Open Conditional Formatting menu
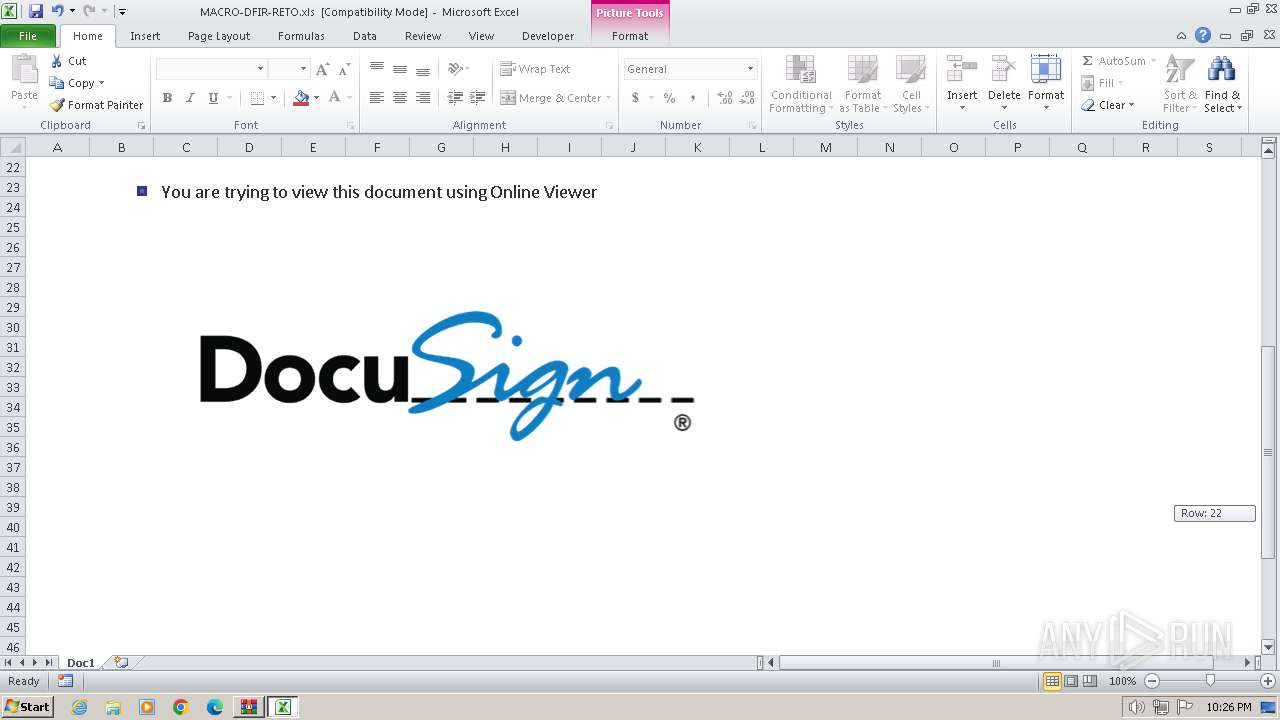This screenshot has height=720, width=1280. click(x=800, y=84)
